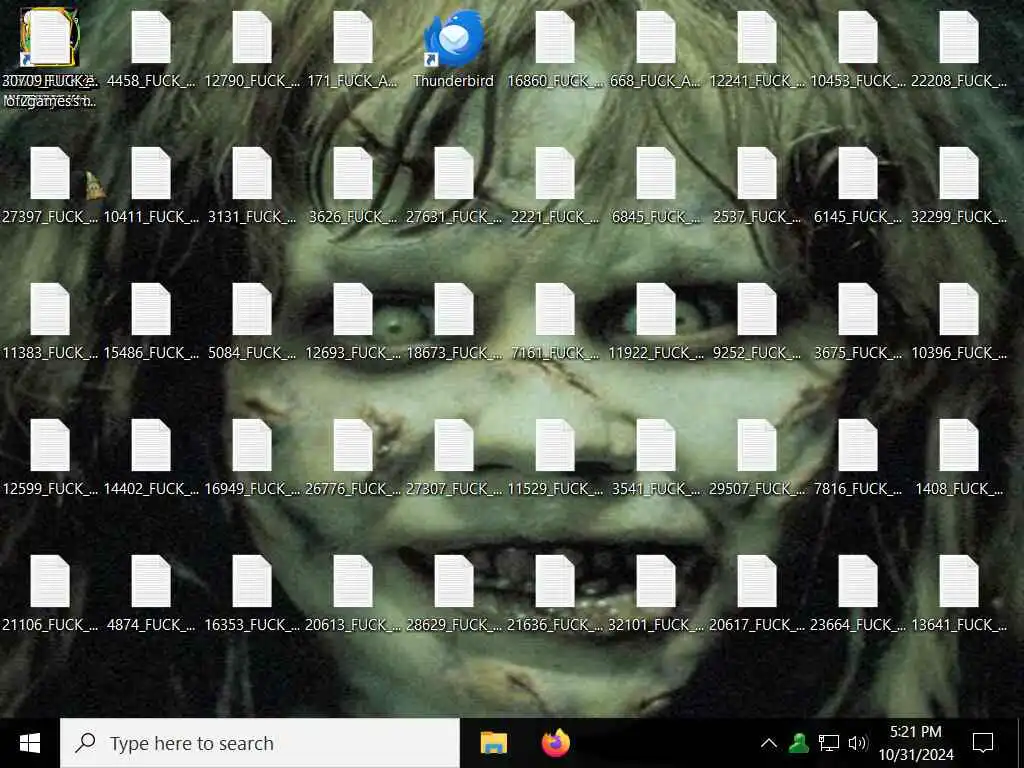
Task: Select the 2537_FUCK file icon
Action: click(757, 174)
